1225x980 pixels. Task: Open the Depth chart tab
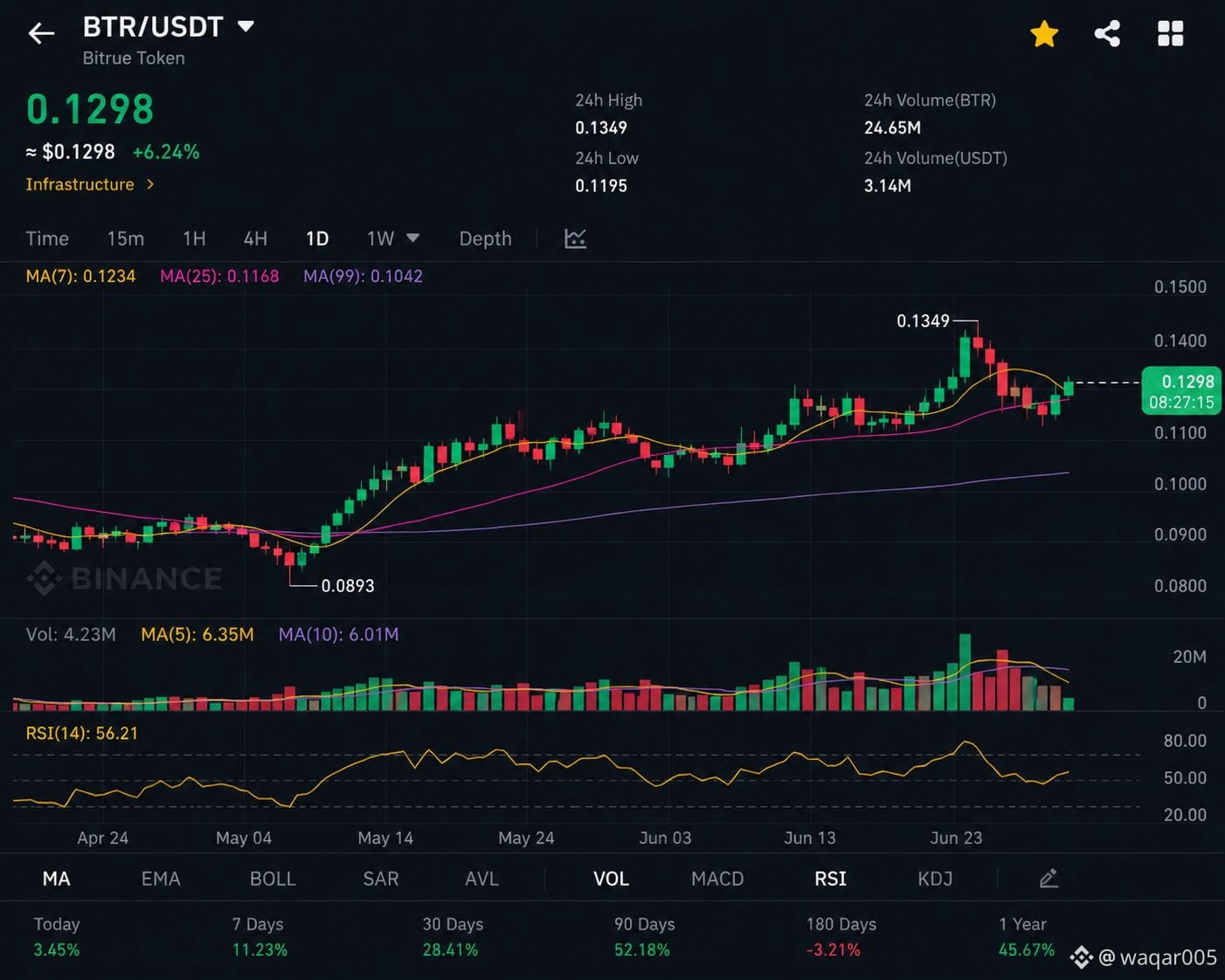click(x=485, y=238)
